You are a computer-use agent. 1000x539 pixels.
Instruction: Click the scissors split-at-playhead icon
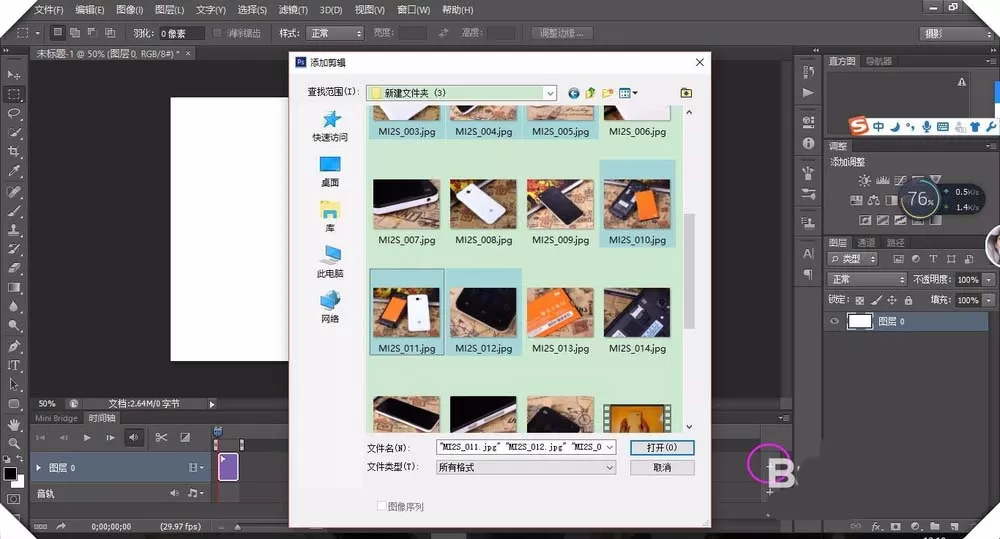(161, 438)
